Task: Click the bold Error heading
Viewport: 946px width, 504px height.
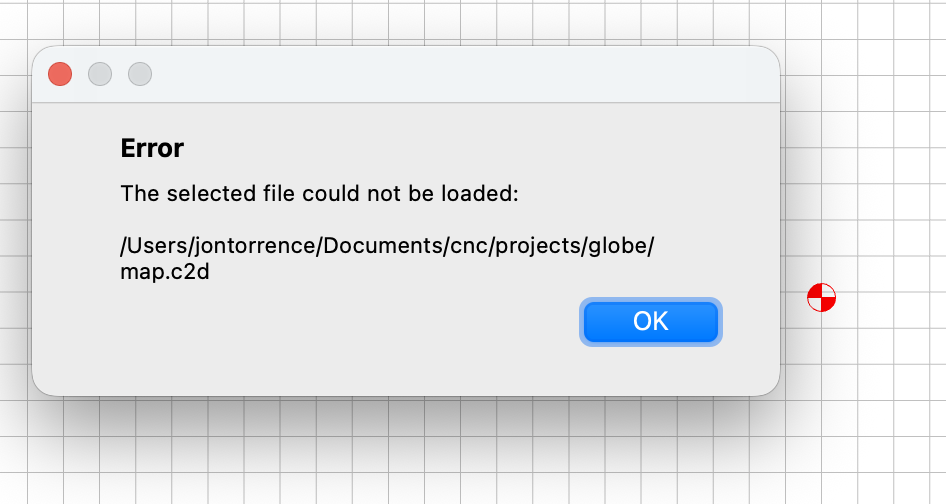Action: pos(152,148)
